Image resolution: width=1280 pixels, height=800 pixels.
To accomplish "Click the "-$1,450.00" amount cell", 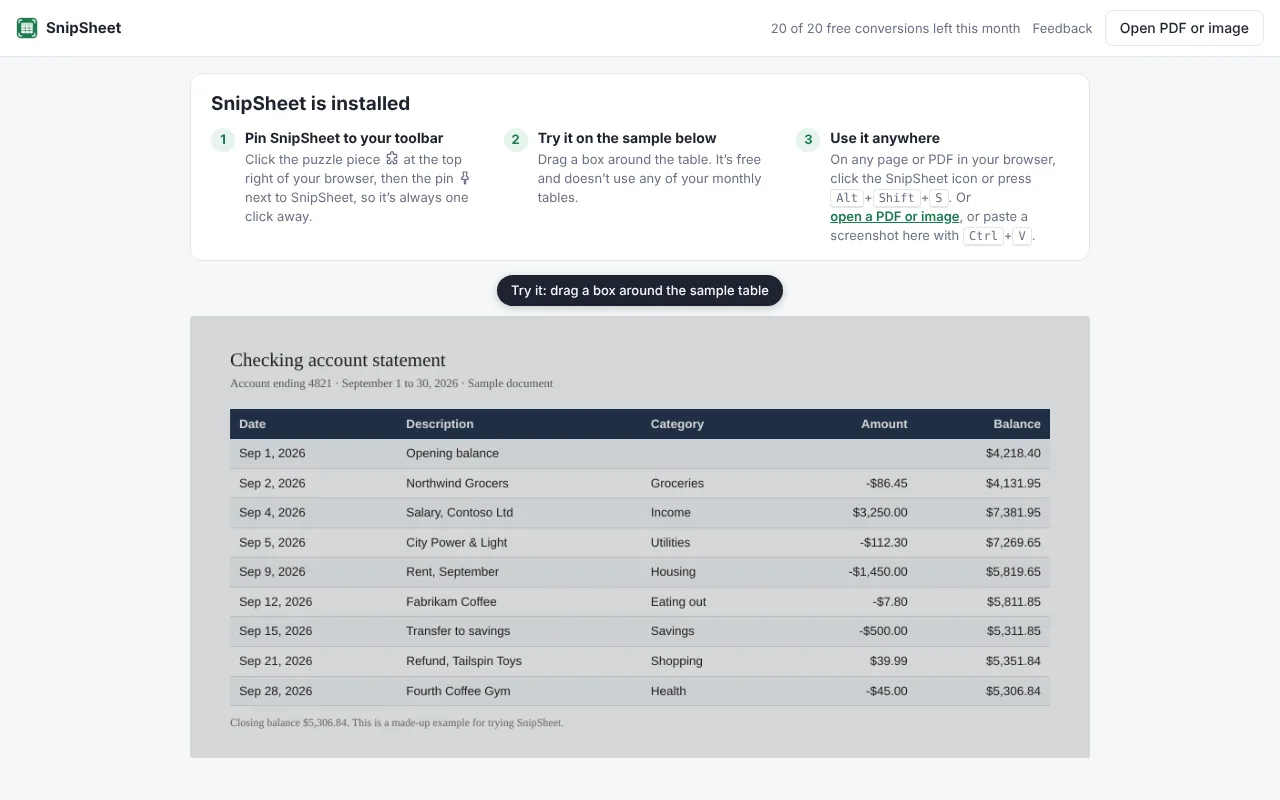I will pyautogui.click(x=878, y=572).
